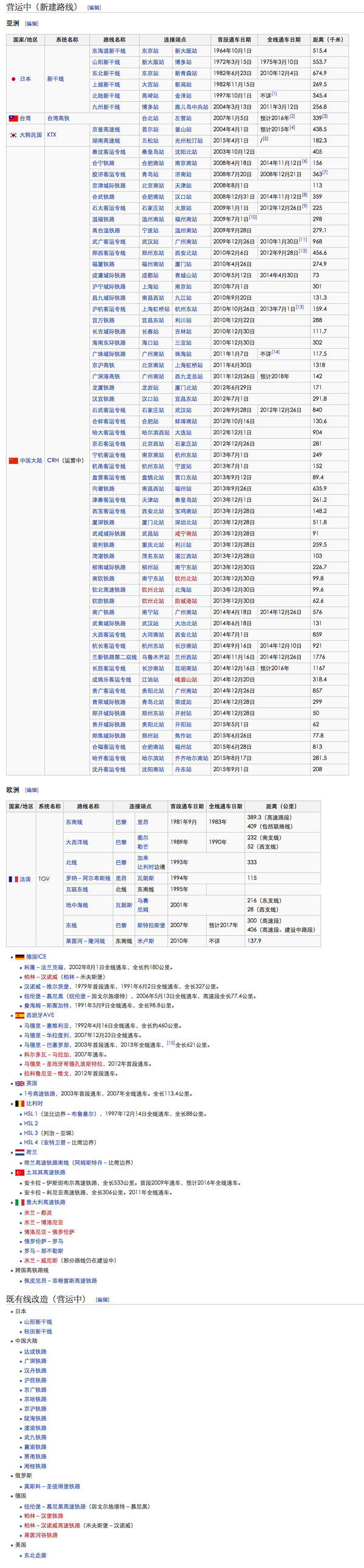Click the Japan flag icon
The image size is (364, 1568).
13,78
